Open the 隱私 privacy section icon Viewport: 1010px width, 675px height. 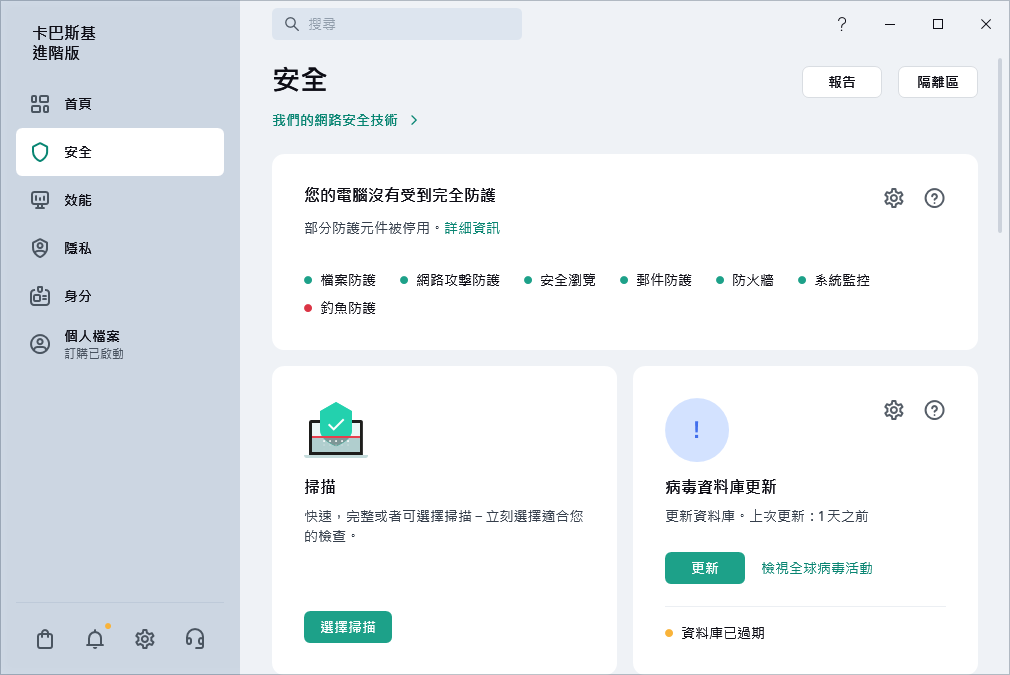click(40, 248)
